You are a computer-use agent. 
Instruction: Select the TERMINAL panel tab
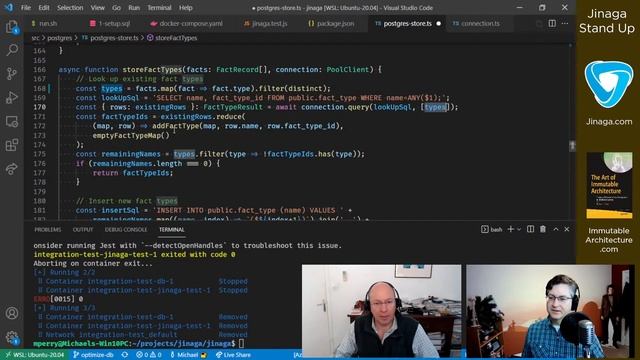pyautogui.click(x=171, y=230)
